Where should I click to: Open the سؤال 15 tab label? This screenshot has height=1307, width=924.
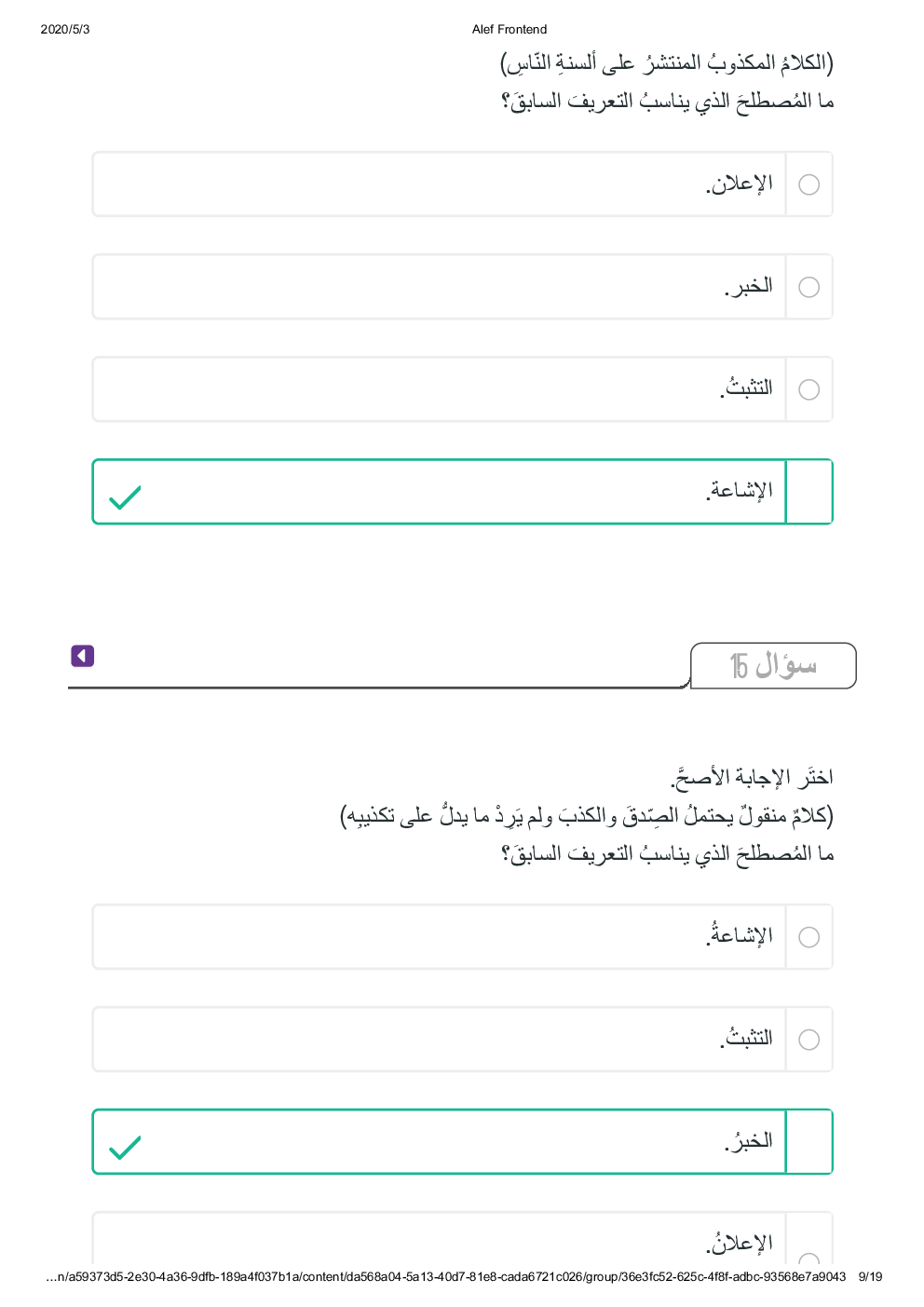pyautogui.click(x=772, y=665)
